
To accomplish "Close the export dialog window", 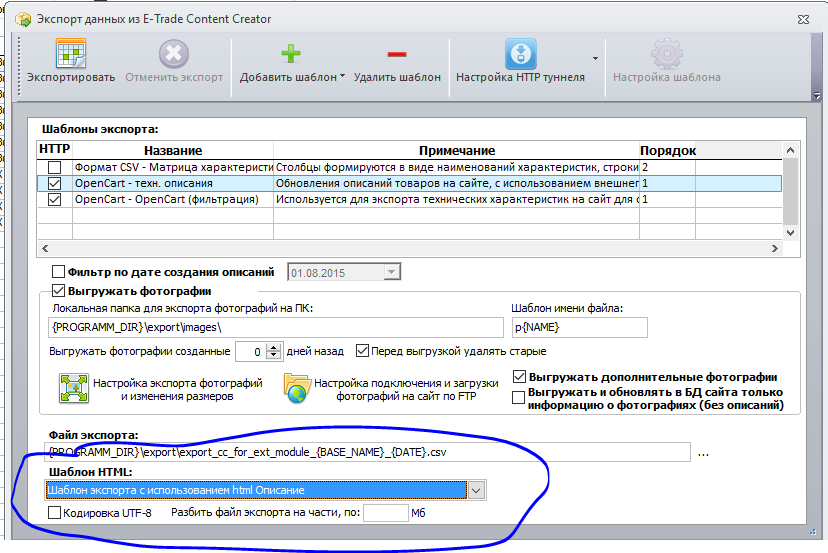I will pos(803,20).
